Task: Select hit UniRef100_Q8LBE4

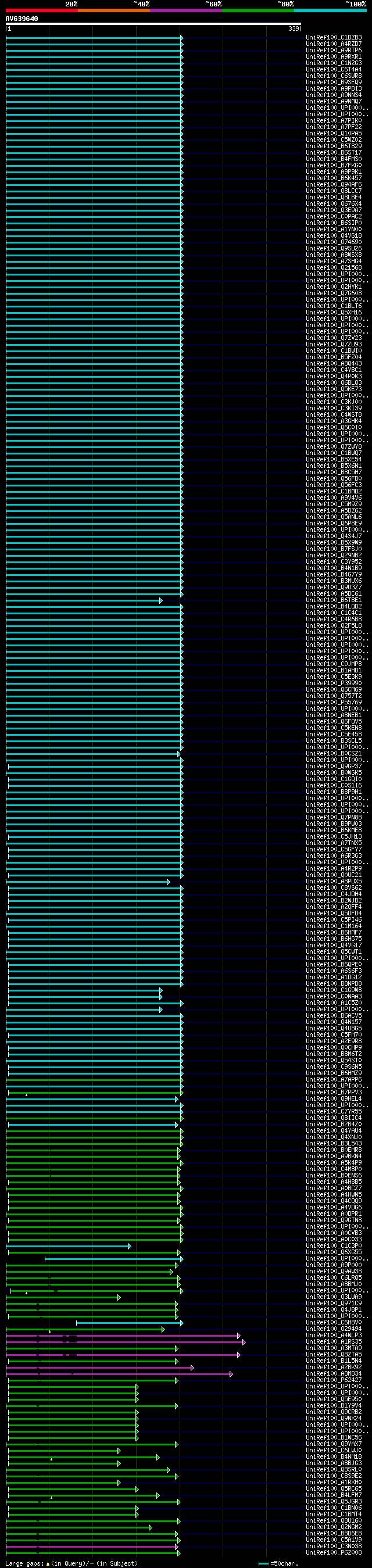Action: click(334, 197)
